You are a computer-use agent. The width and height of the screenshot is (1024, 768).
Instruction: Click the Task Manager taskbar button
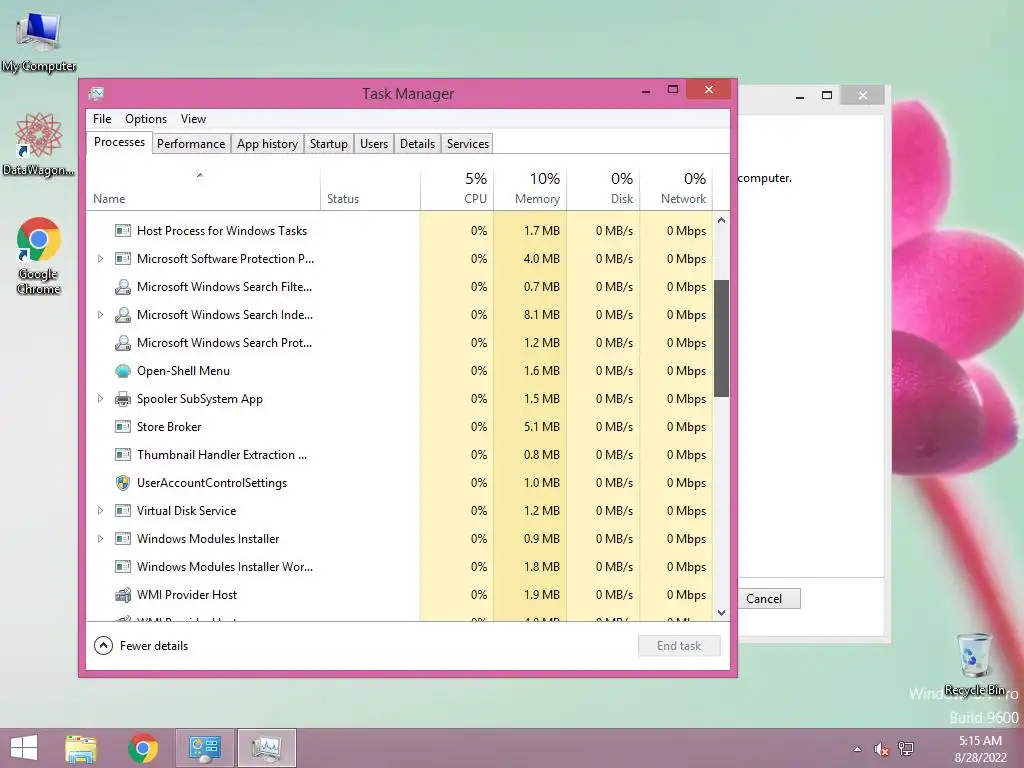tap(266, 748)
